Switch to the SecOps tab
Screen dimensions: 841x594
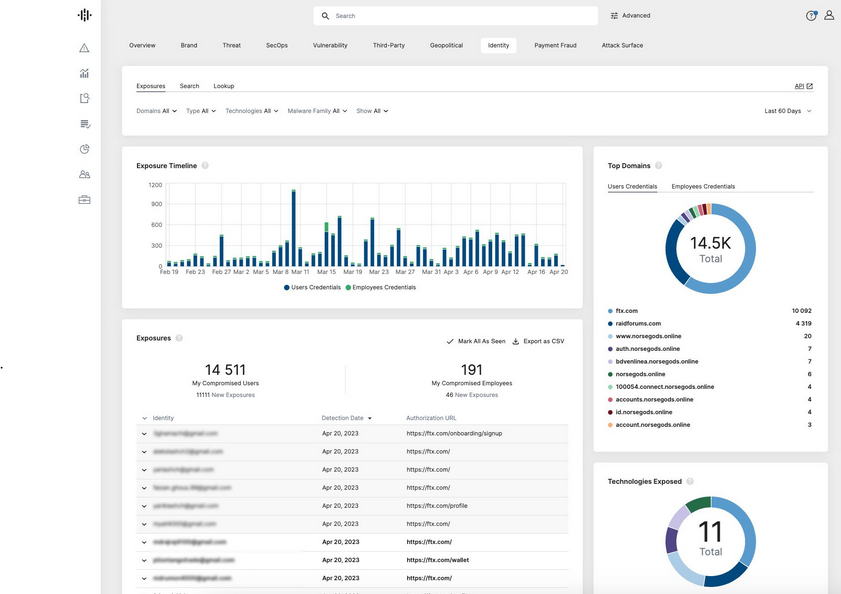[x=277, y=46]
